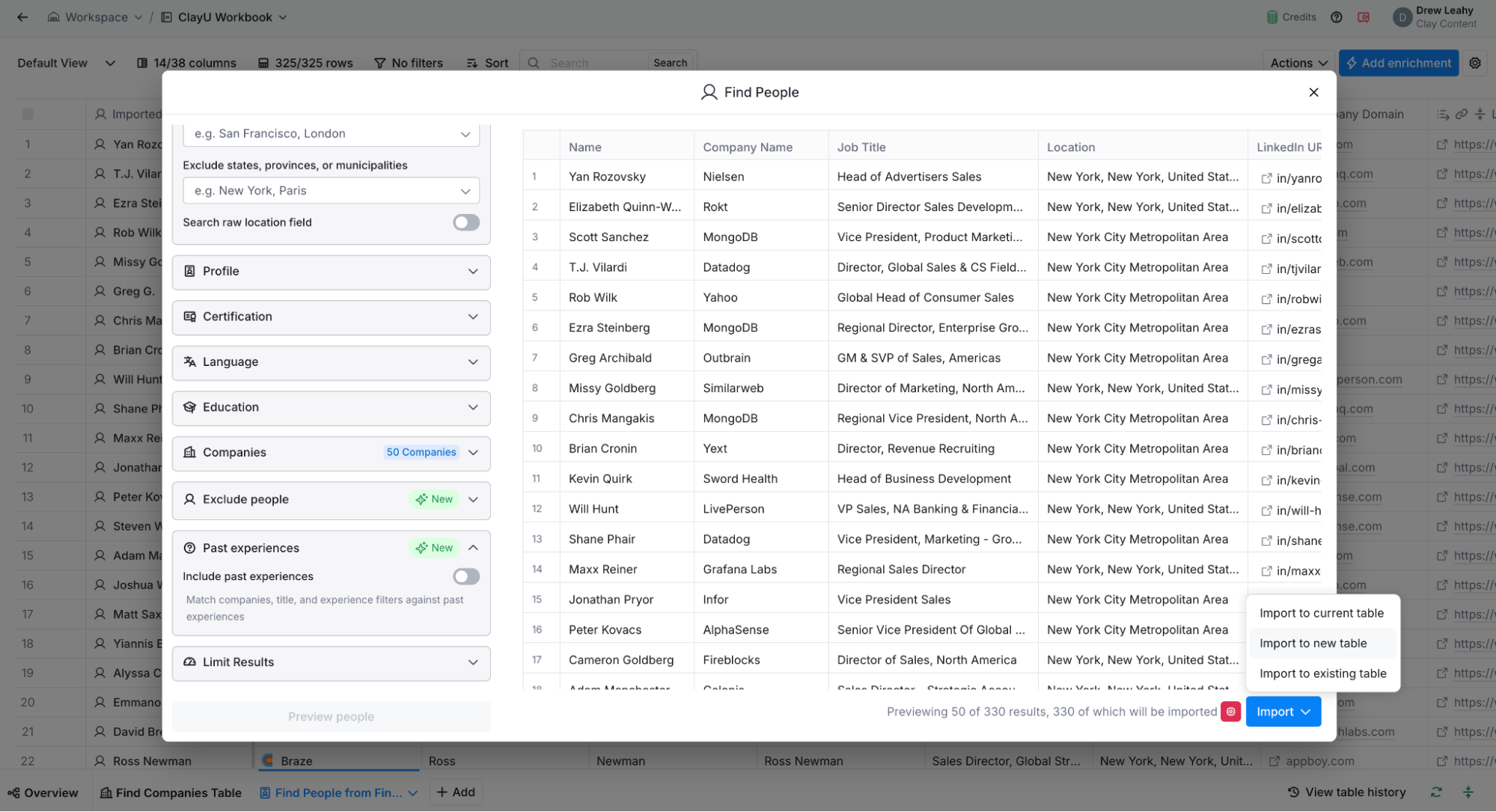Click the red record icon beside Import
This screenshot has width=1496, height=812.
(x=1230, y=712)
